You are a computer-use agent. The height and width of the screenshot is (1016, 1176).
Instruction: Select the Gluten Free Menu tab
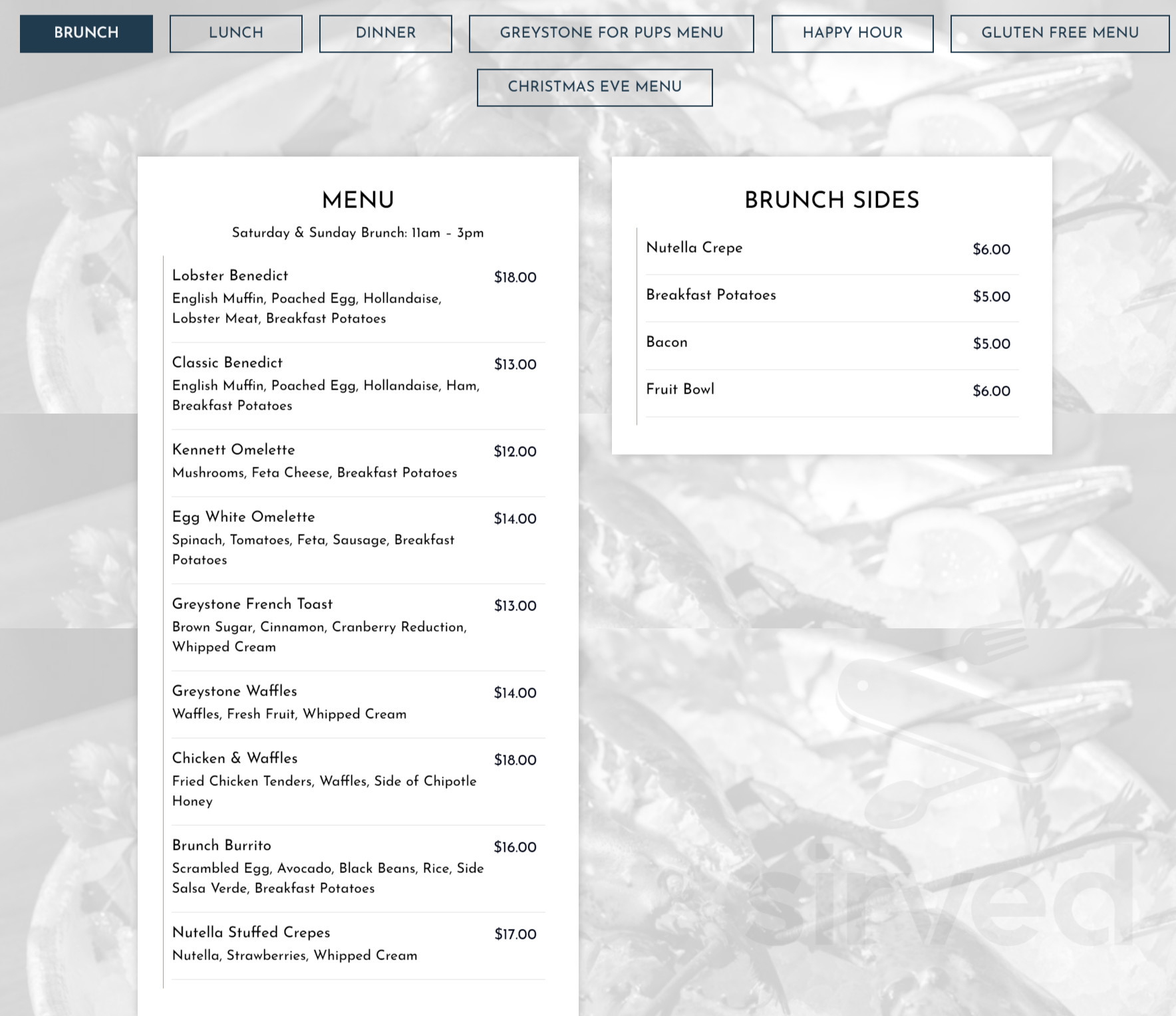point(1060,33)
